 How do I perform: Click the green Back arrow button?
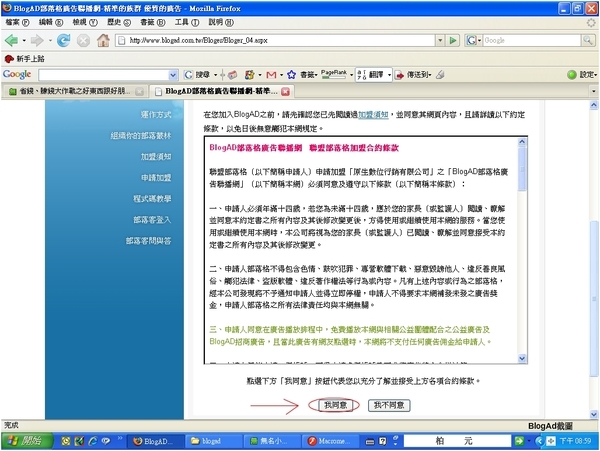click(12, 40)
